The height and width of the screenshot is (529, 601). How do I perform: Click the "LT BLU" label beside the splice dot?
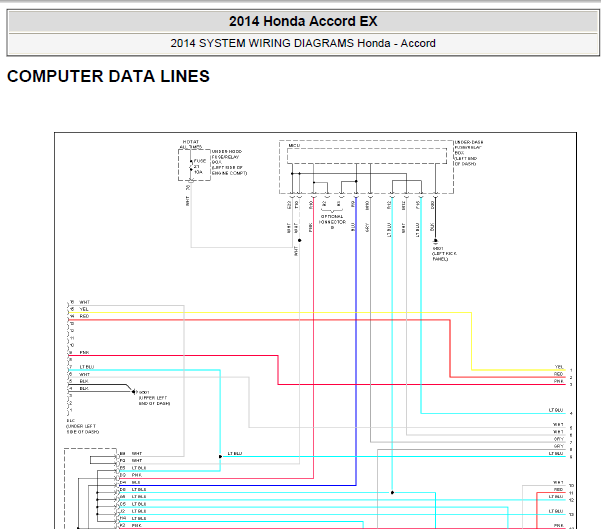tap(235, 453)
